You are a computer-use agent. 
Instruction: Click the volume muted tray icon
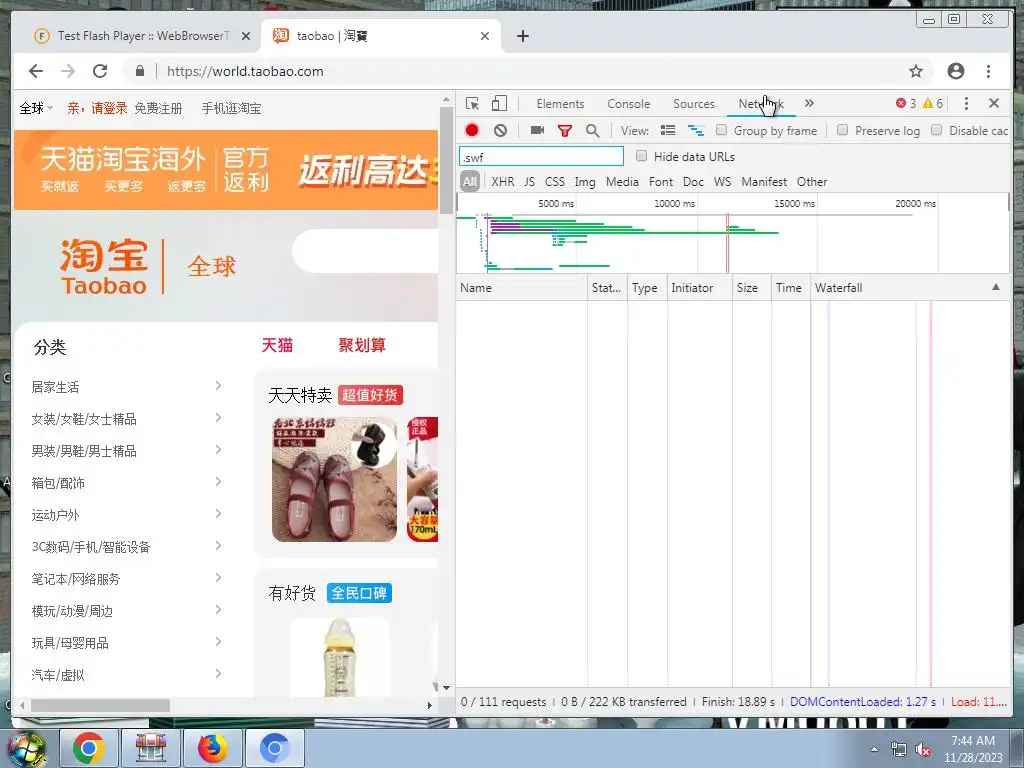[923, 750]
